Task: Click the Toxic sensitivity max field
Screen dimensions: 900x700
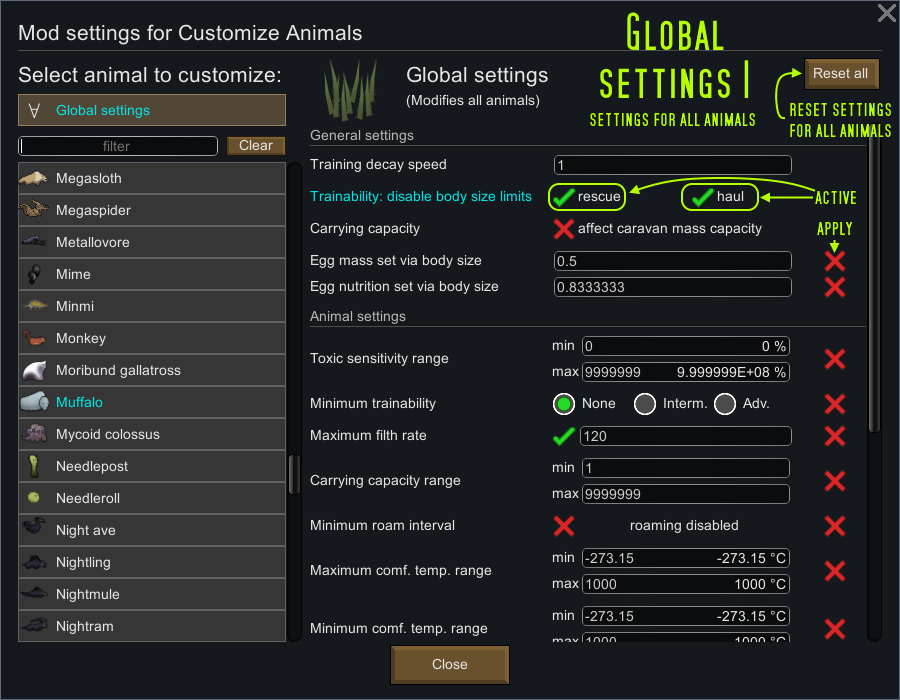Action: [x=686, y=372]
